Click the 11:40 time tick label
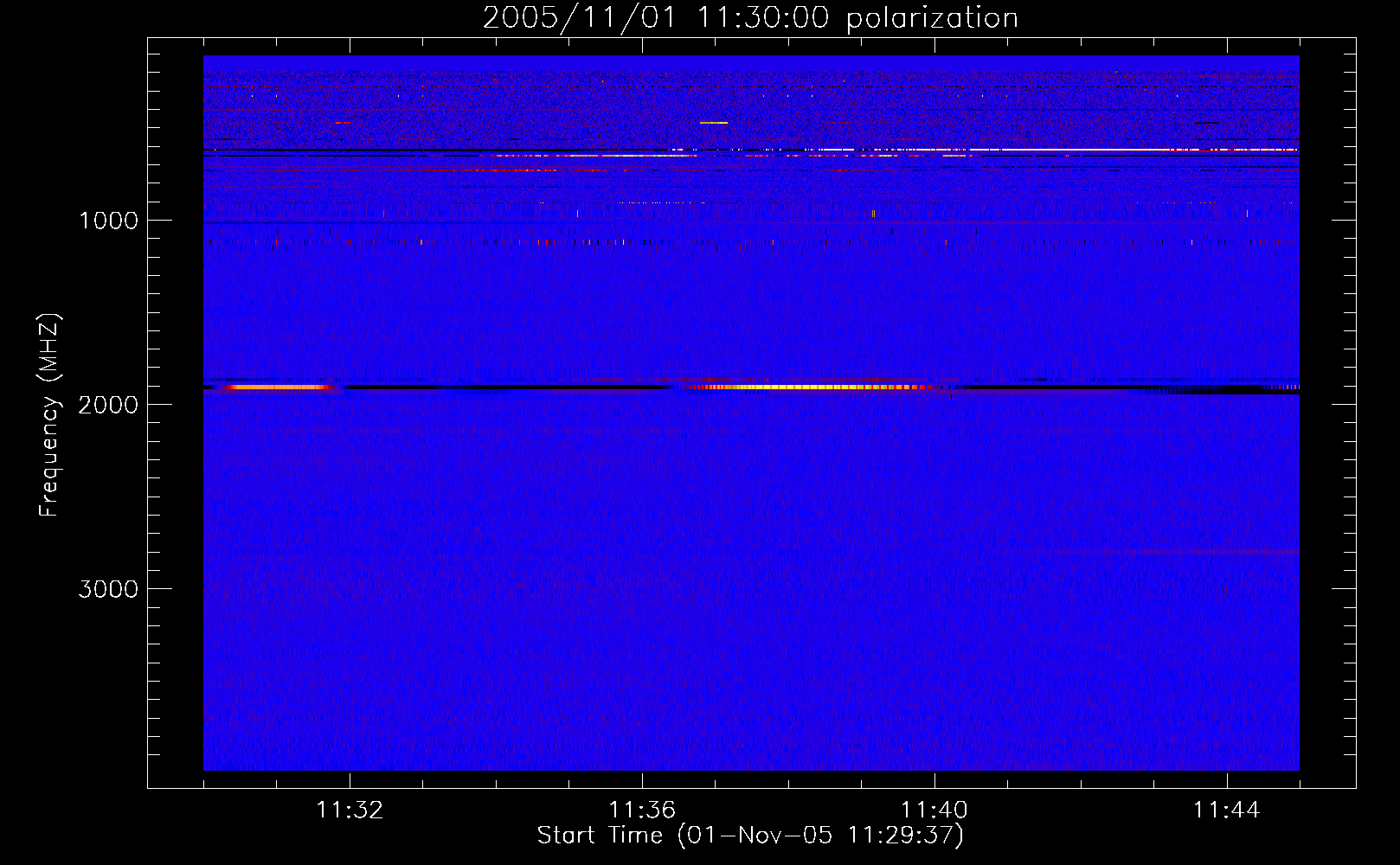This screenshot has height=865, width=1400. pyautogui.click(x=934, y=811)
